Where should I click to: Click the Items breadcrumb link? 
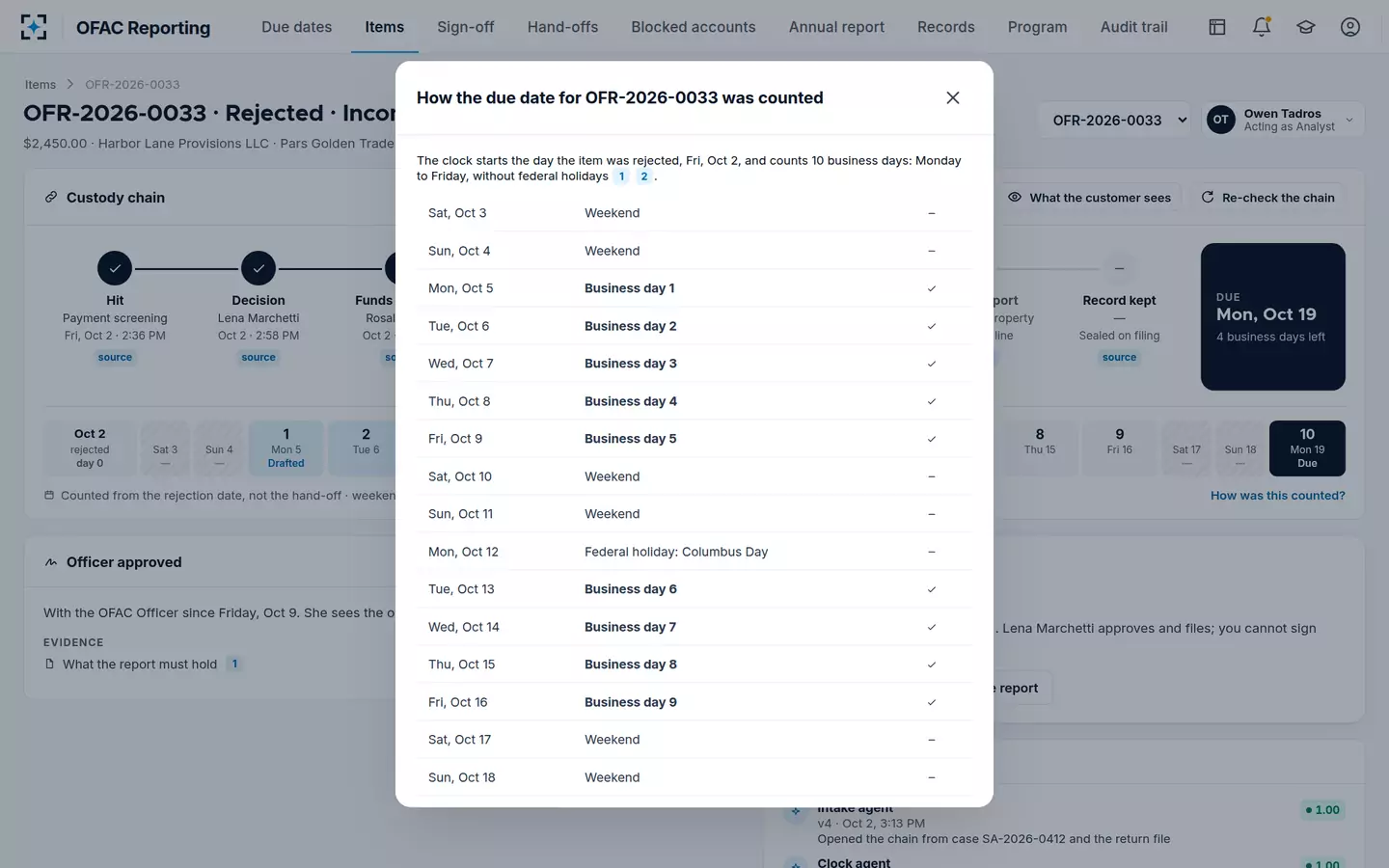coord(41,85)
